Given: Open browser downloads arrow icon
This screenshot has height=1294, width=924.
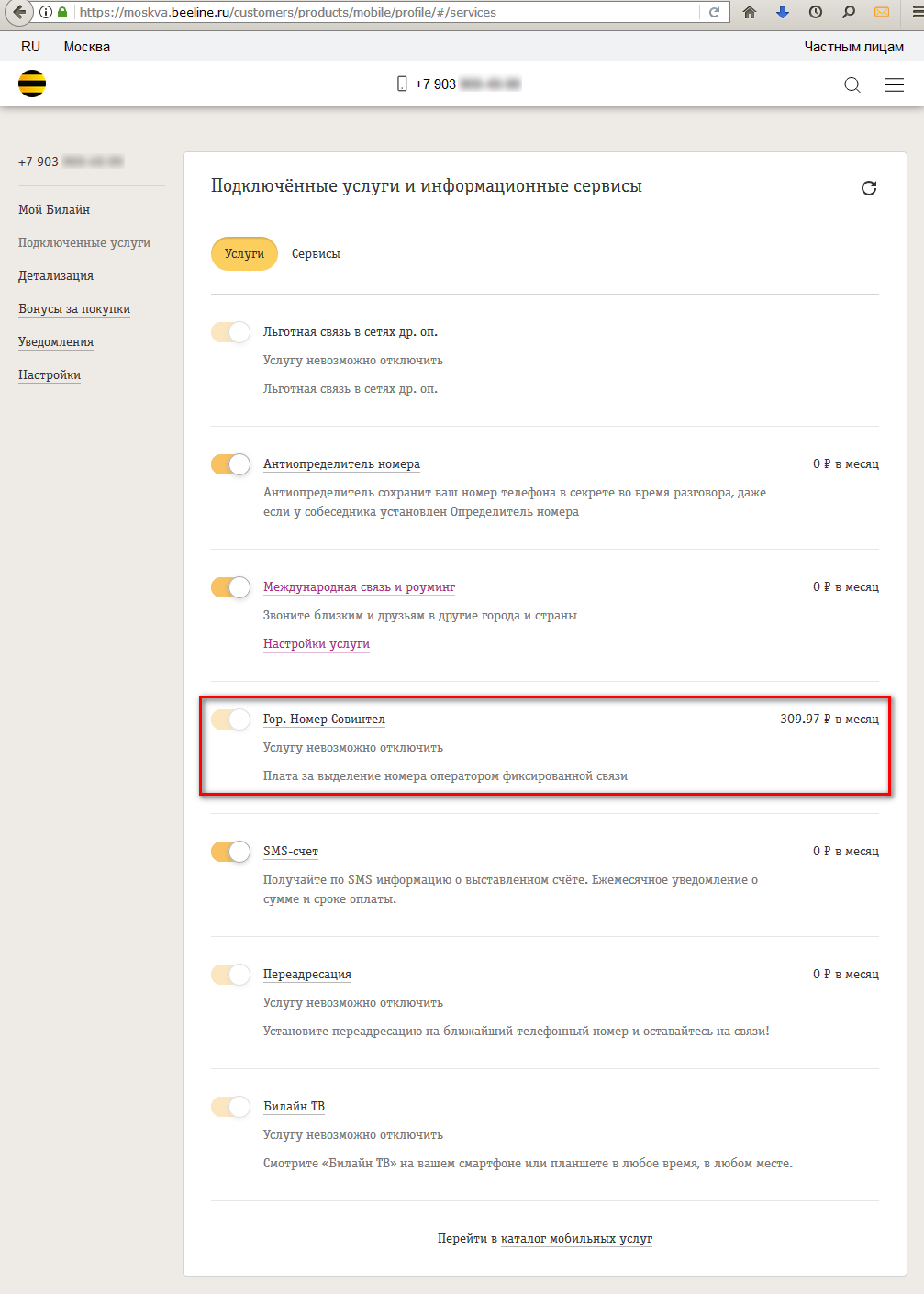Looking at the screenshot, I should coord(783,12).
